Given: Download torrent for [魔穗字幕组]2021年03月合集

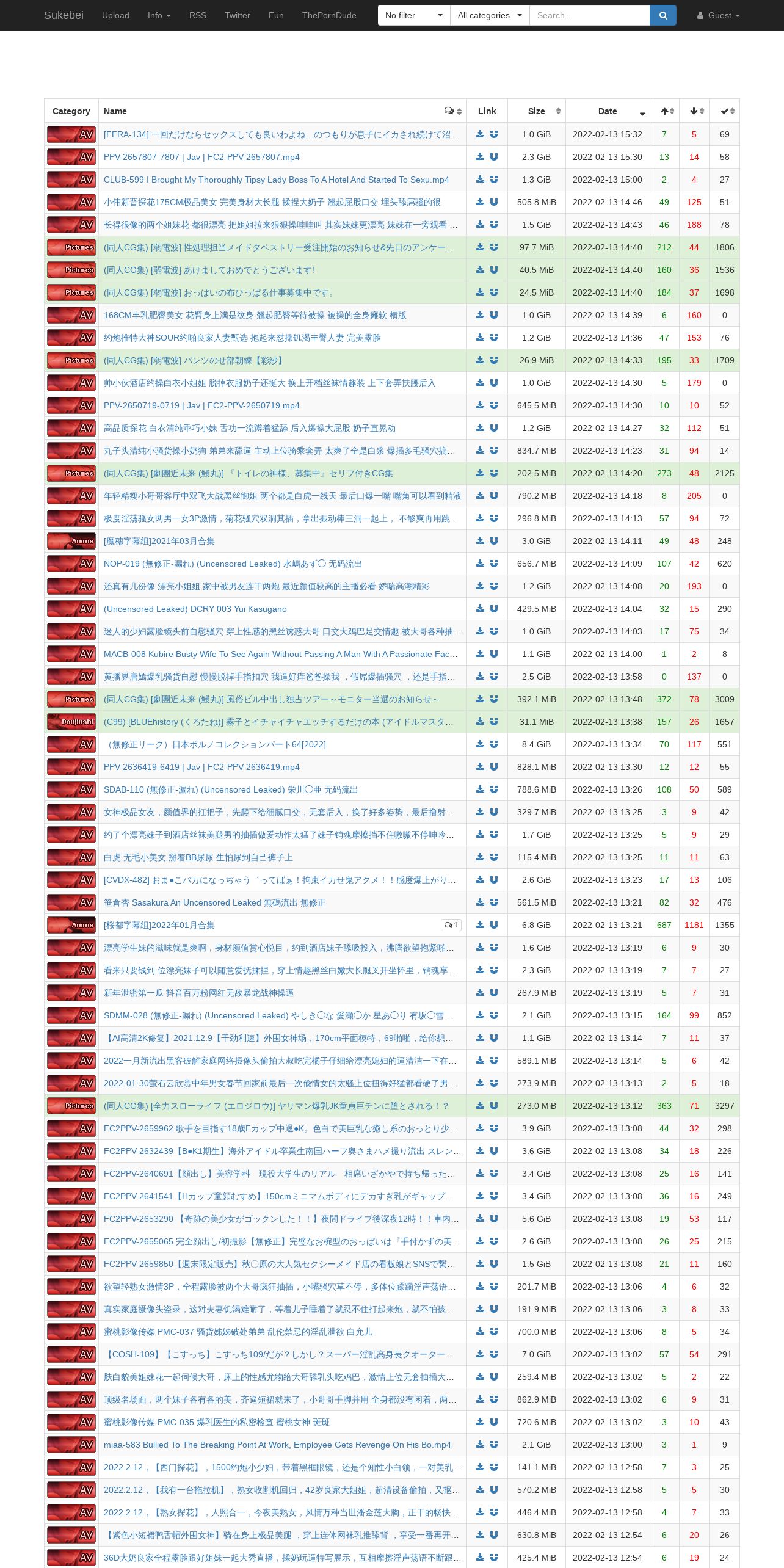Looking at the screenshot, I should click(x=481, y=541).
